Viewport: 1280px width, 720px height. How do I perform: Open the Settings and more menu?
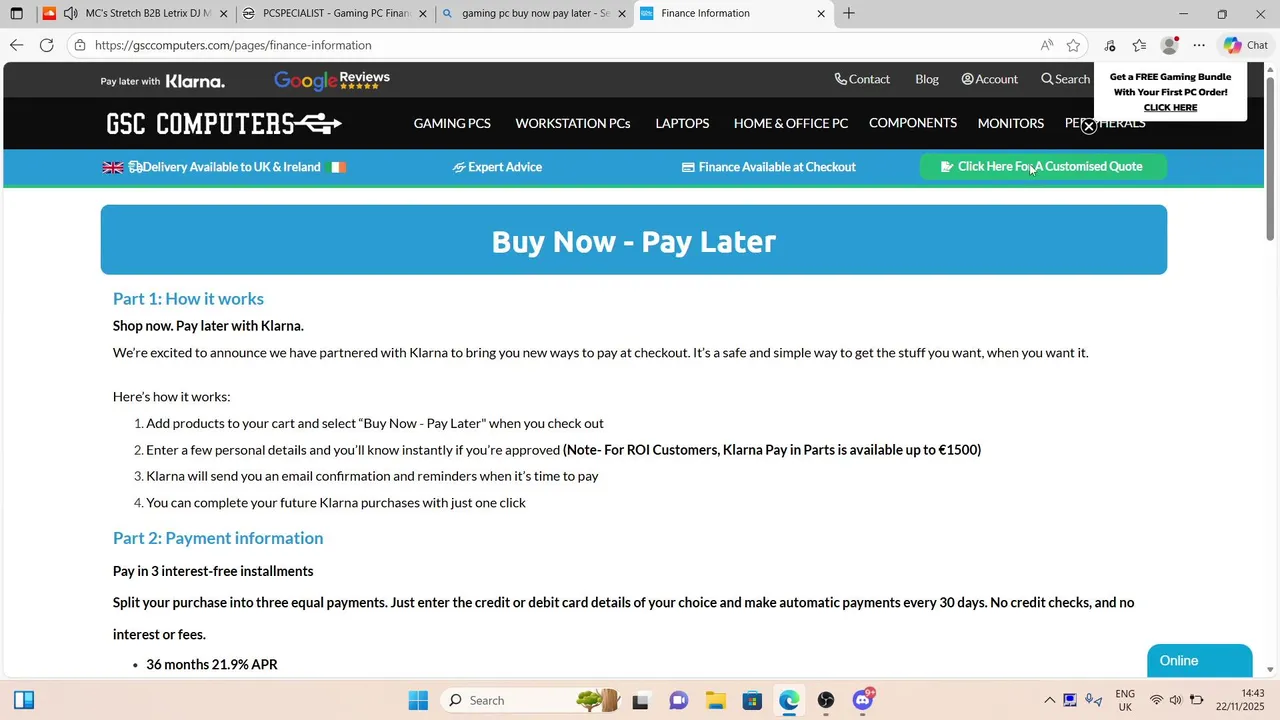pos(1199,45)
